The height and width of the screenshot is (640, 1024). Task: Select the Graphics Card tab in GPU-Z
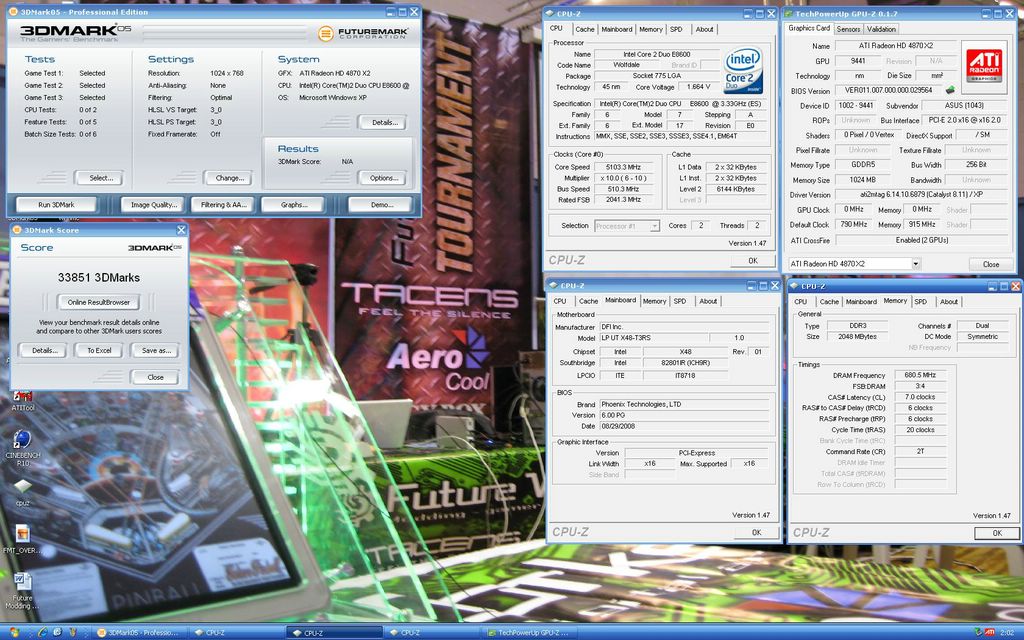[808, 28]
